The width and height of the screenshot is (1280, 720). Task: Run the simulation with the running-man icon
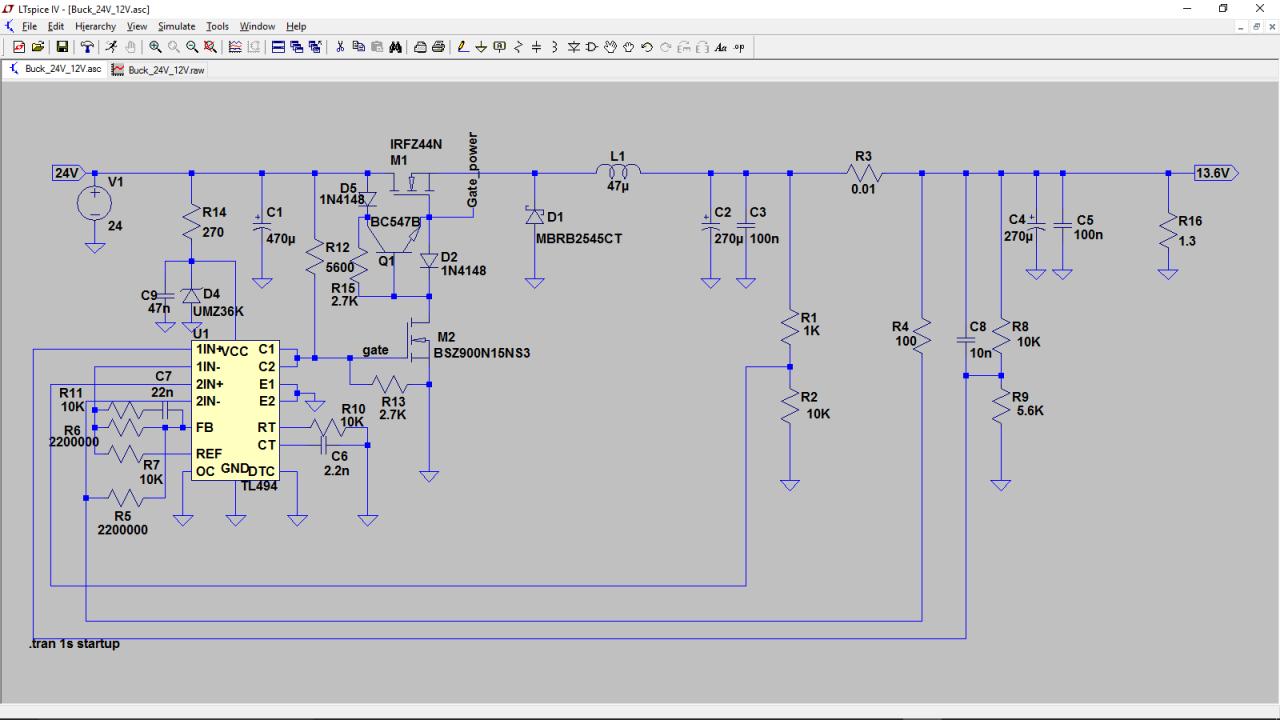[111, 47]
